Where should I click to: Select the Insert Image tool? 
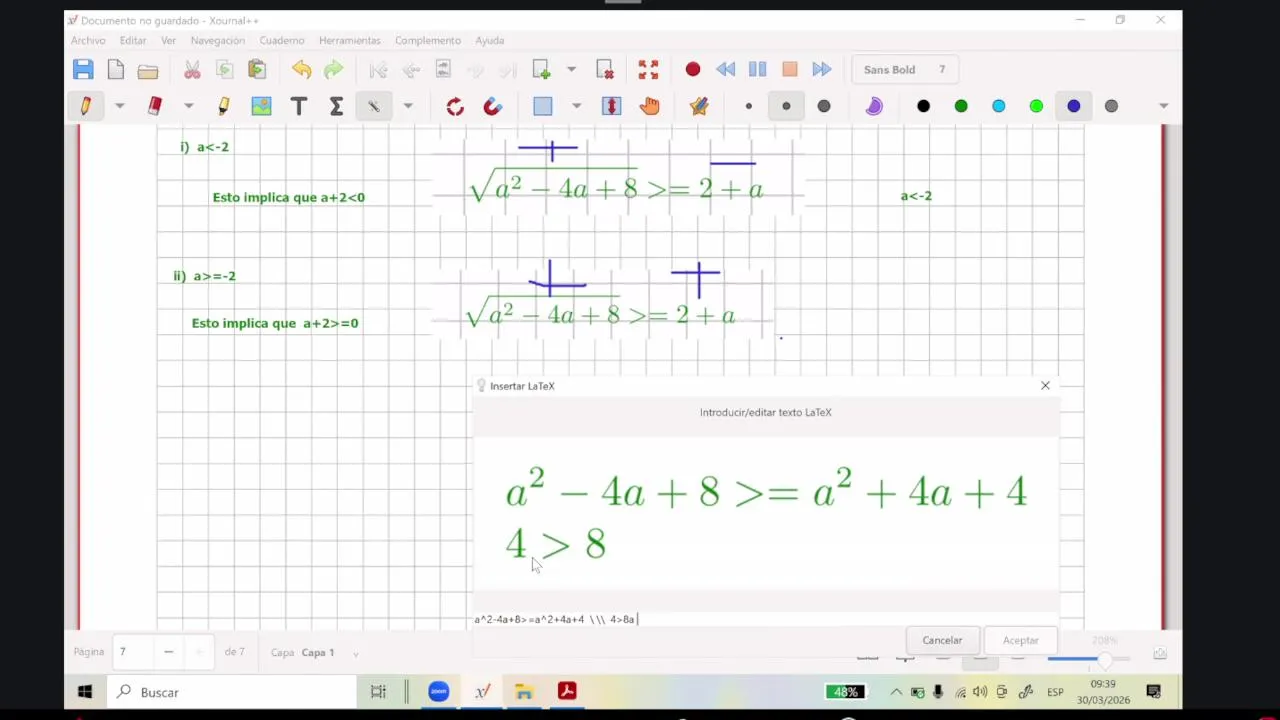point(261,106)
